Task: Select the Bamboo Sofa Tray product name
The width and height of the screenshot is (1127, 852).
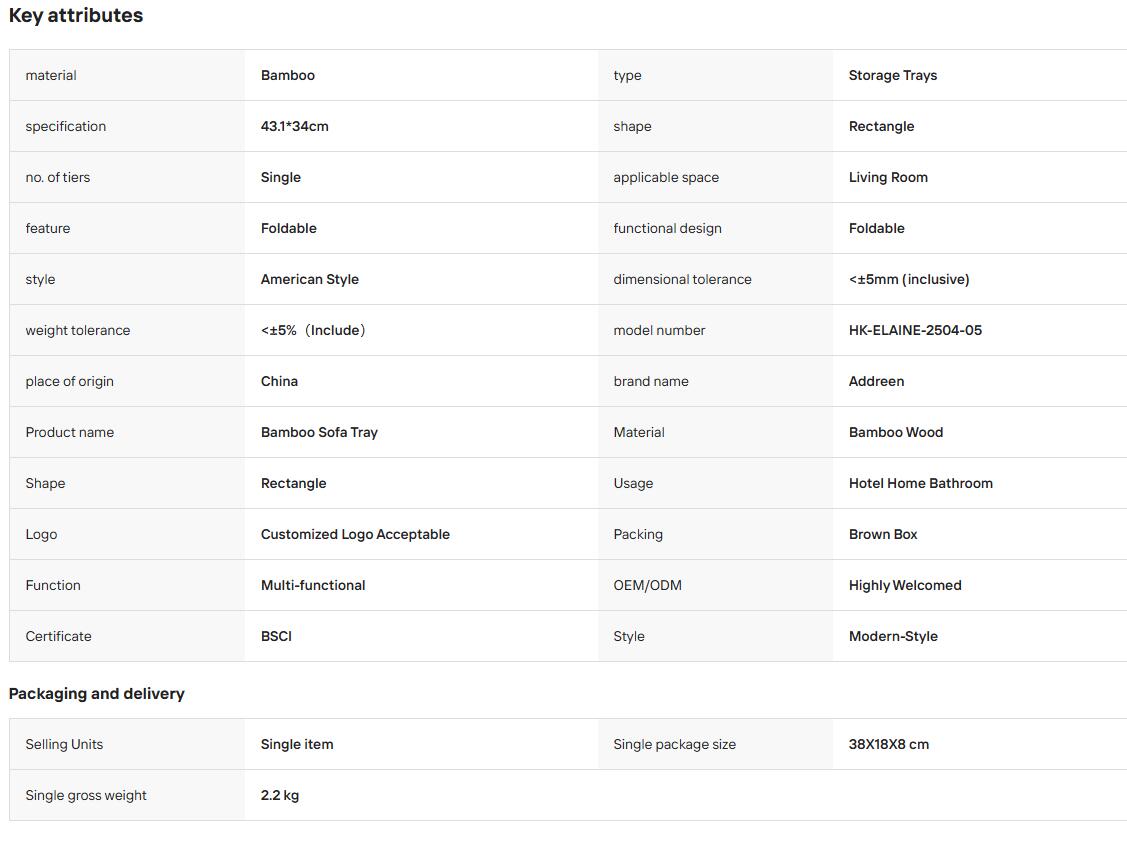Action: [x=319, y=433]
